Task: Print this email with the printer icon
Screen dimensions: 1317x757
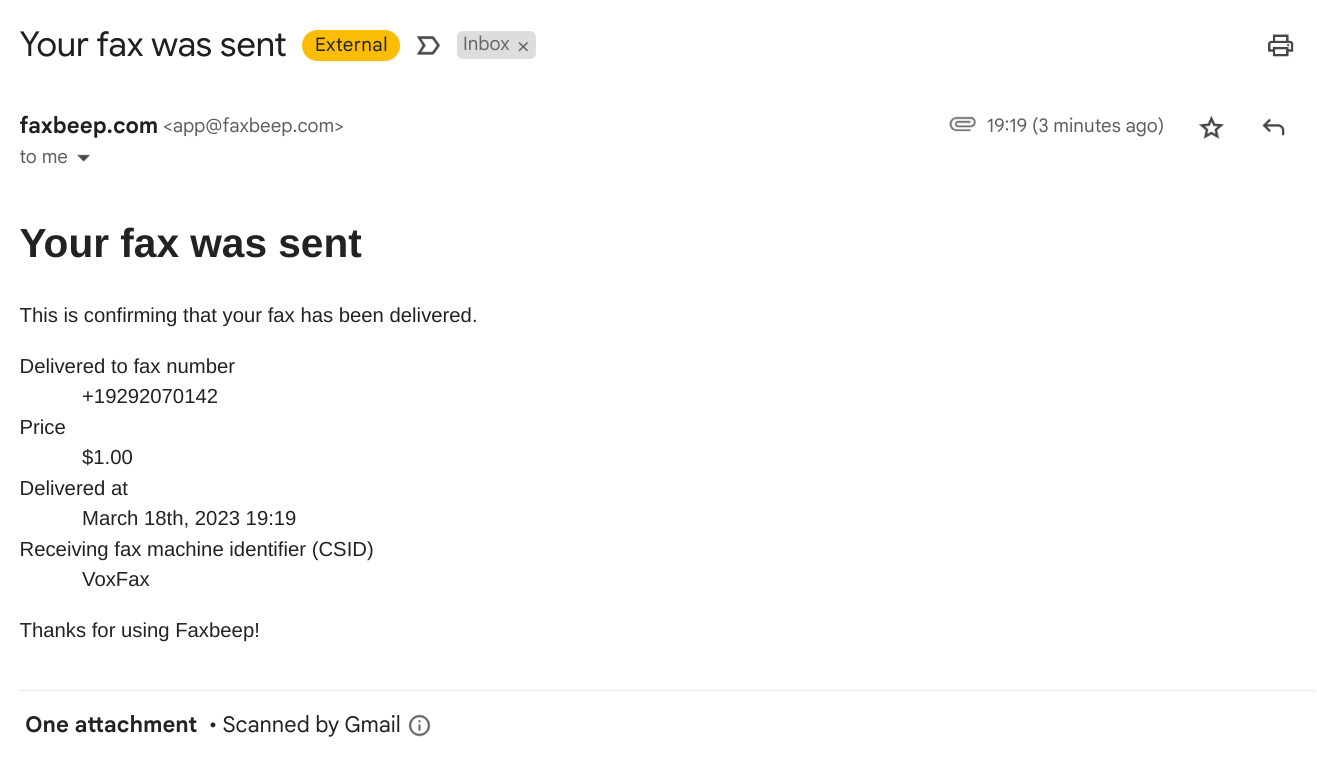Action: point(1280,45)
